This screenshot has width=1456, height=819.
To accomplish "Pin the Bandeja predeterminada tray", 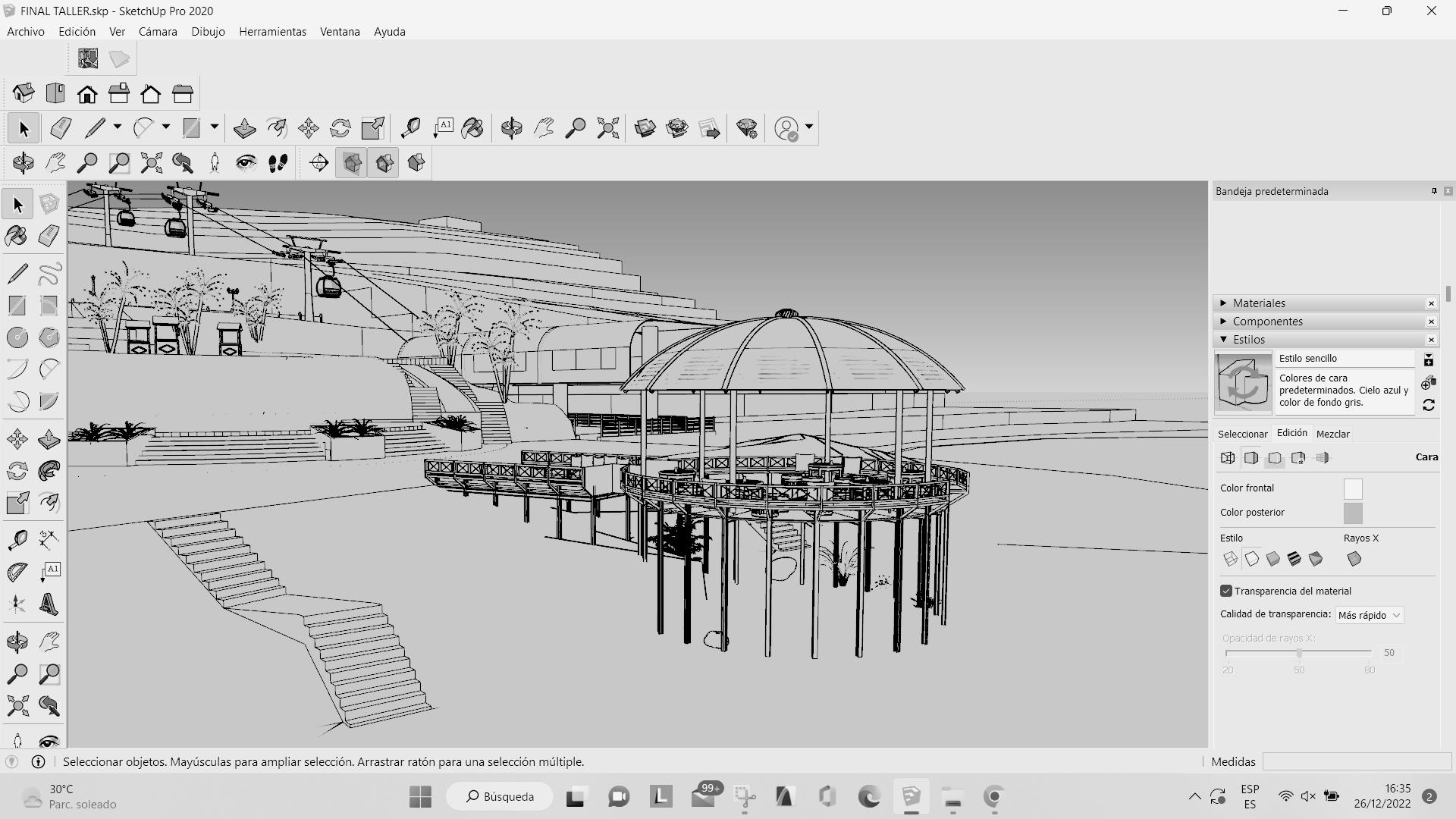I will (x=1434, y=191).
